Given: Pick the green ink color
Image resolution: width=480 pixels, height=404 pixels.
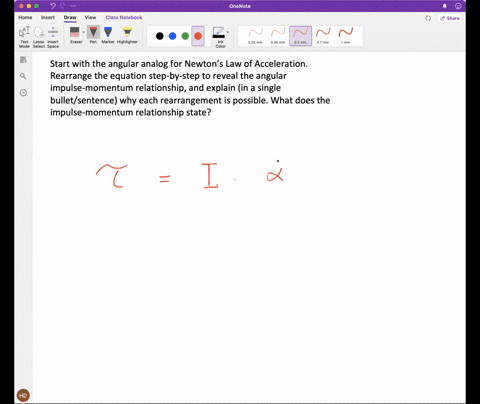Looking at the screenshot, I should [185, 36].
